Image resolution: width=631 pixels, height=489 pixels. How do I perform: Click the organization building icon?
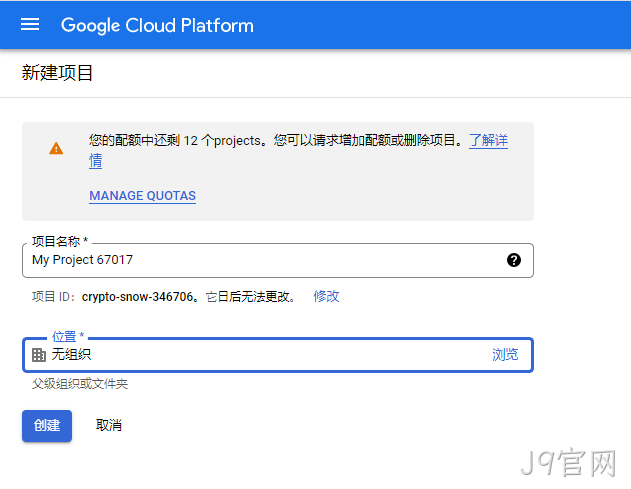pyautogui.click(x=39, y=355)
